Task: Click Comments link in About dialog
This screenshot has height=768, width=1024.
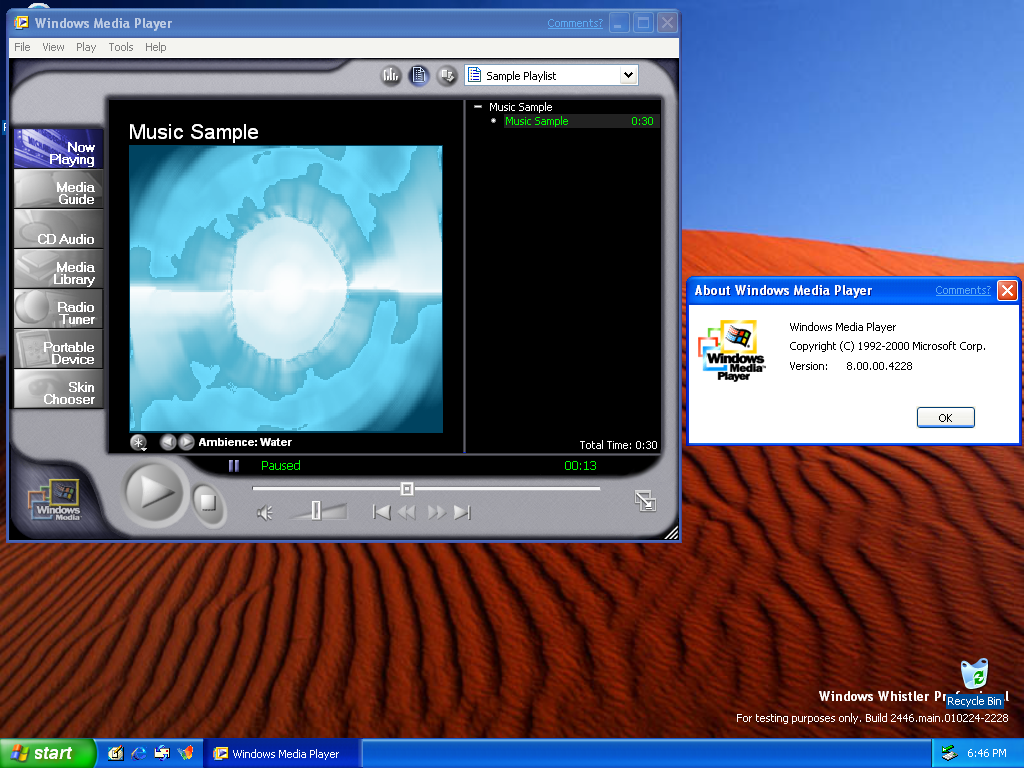Action: click(962, 290)
